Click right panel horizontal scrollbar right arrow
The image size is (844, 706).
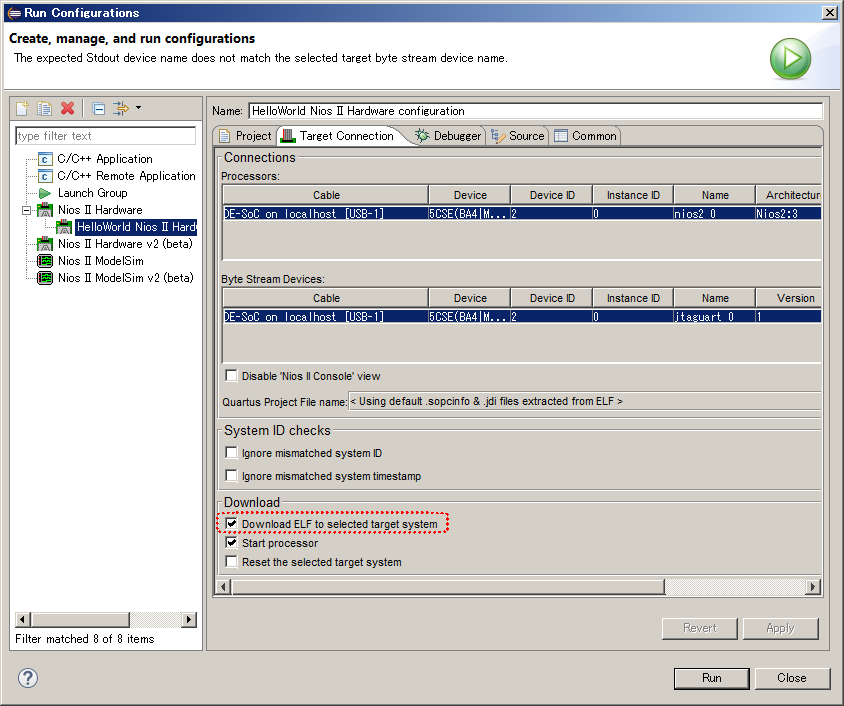tap(813, 587)
